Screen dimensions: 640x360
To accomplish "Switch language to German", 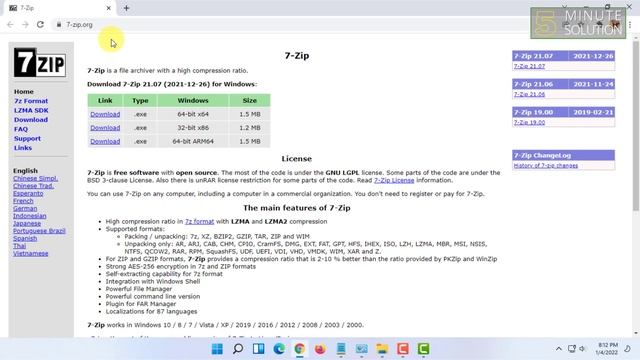I will coord(25,209).
